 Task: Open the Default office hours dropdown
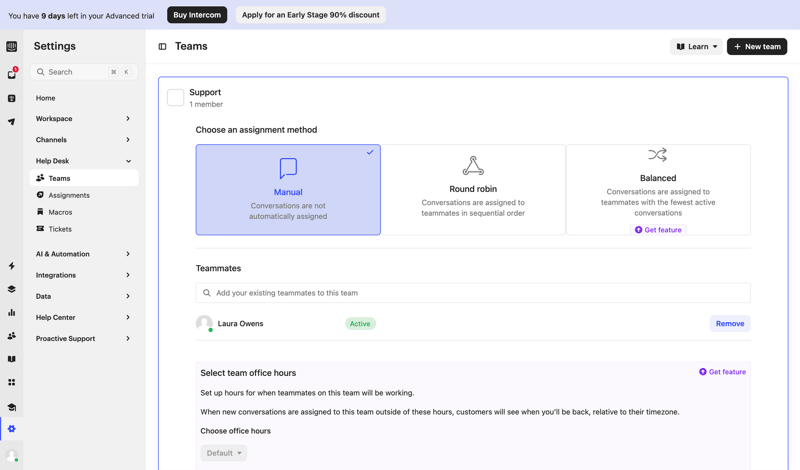click(223, 453)
